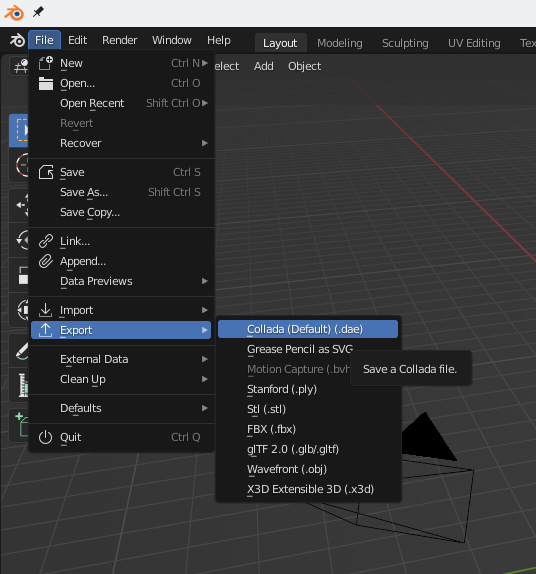
Task: Export Grease Pencil as SVG
Action: click(300, 349)
